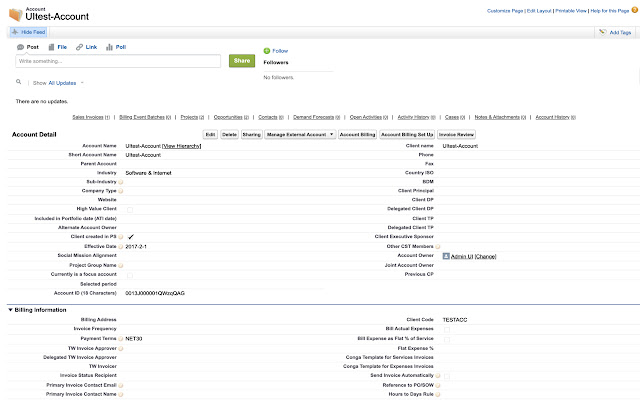Image resolution: width=640 pixels, height=400 pixels.
Task: Click the Write something feed input box
Action: pos(117,61)
